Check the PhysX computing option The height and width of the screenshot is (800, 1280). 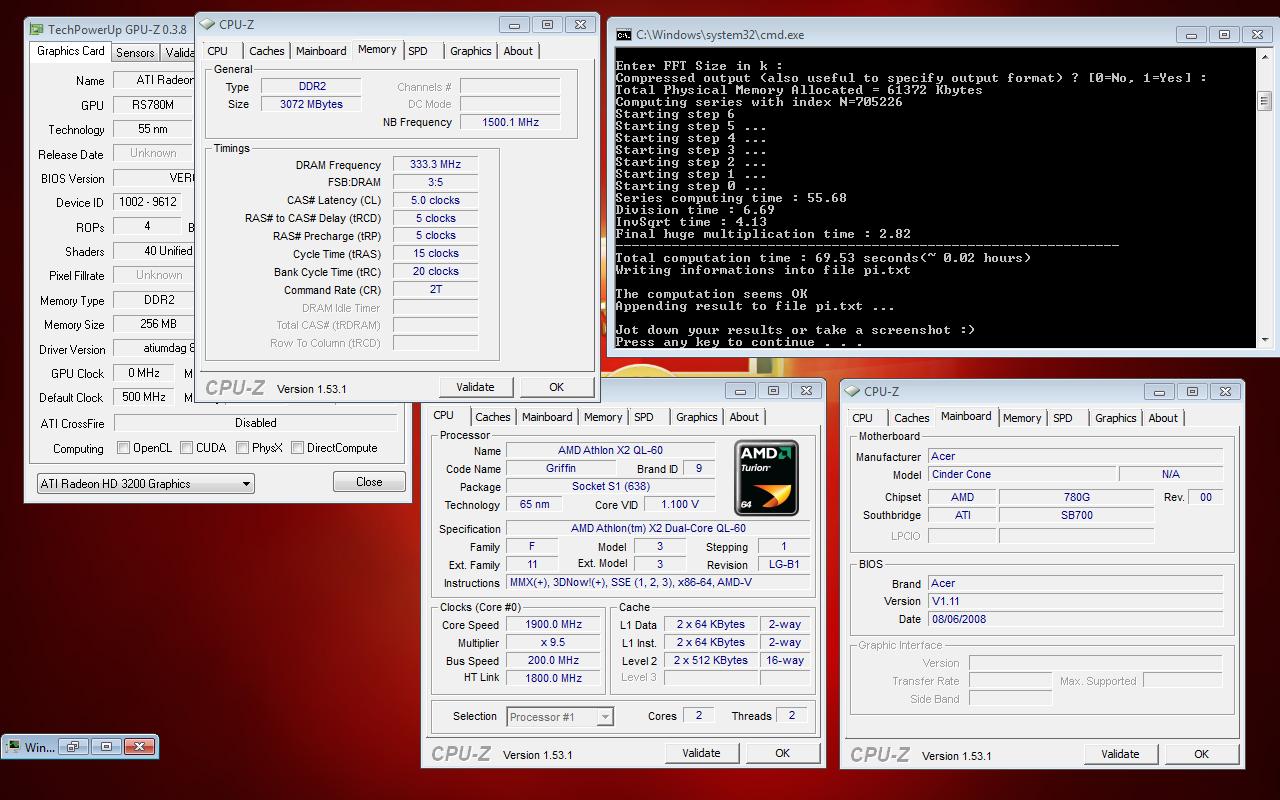tap(242, 448)
